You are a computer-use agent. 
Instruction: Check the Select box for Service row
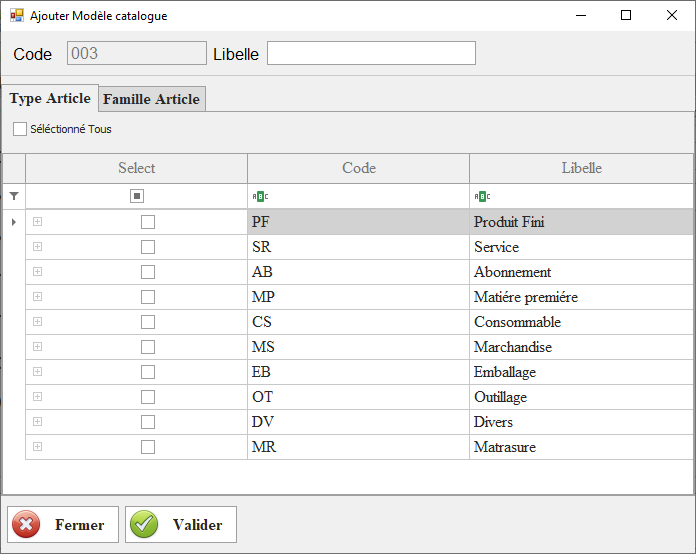point(148,247)
